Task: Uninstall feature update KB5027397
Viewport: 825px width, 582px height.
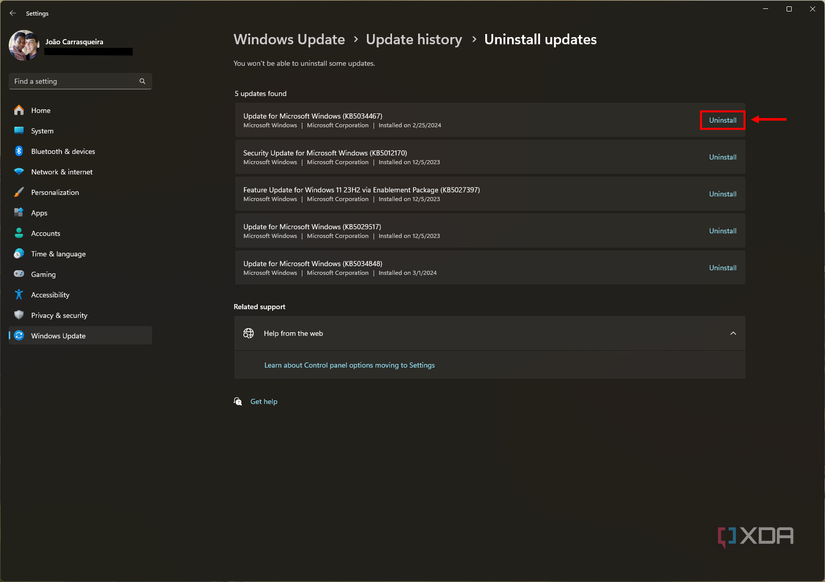Action: coord(722,194)
